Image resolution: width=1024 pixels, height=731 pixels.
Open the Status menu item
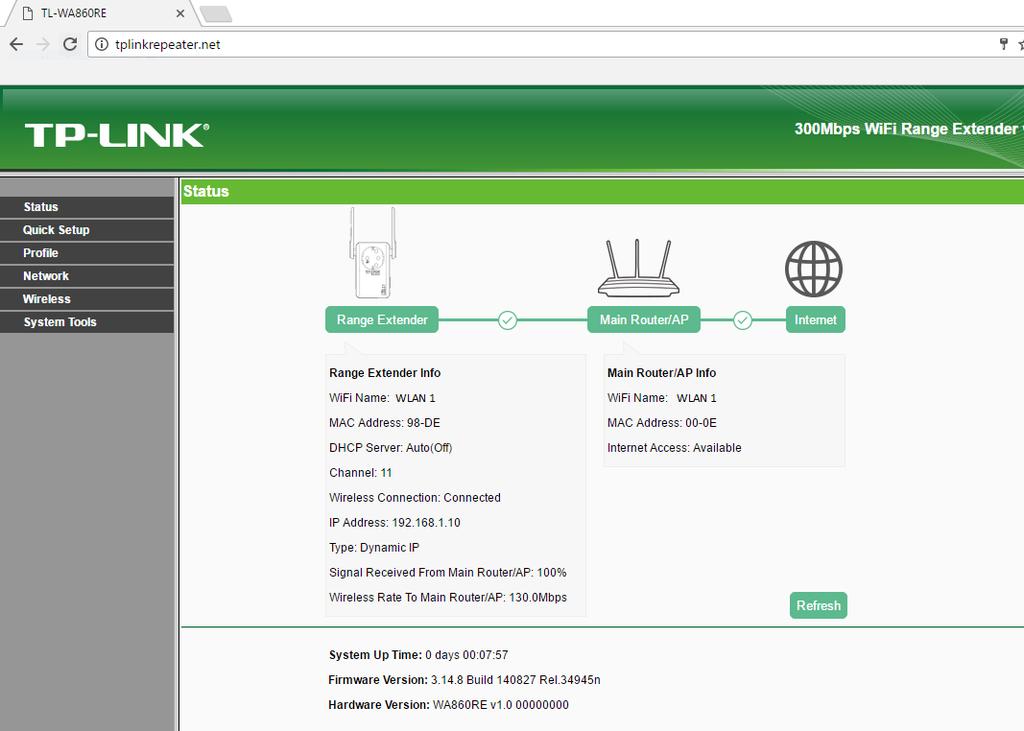(87, 207)
